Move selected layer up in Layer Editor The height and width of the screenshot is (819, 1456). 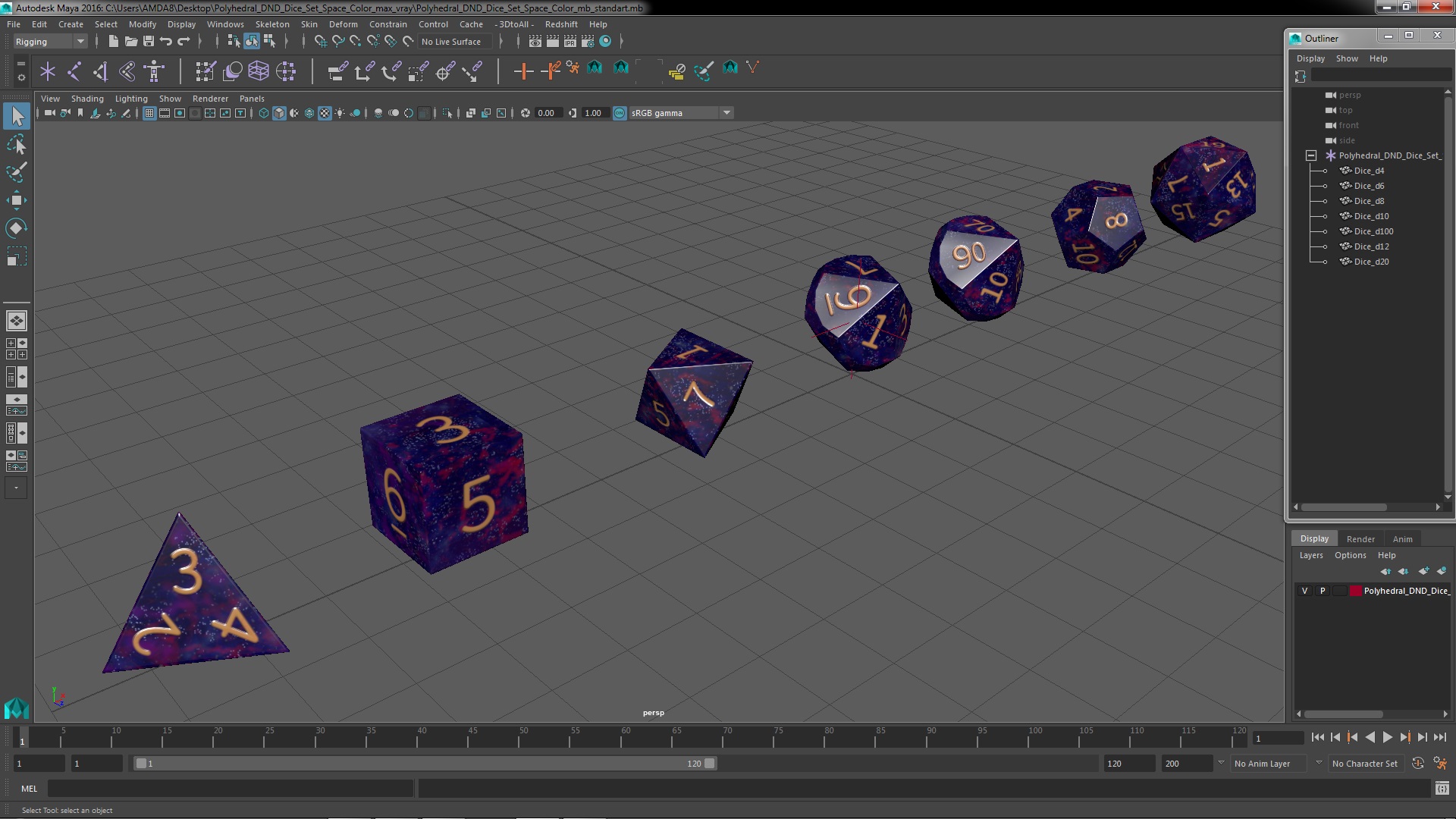coord(1385,571)
